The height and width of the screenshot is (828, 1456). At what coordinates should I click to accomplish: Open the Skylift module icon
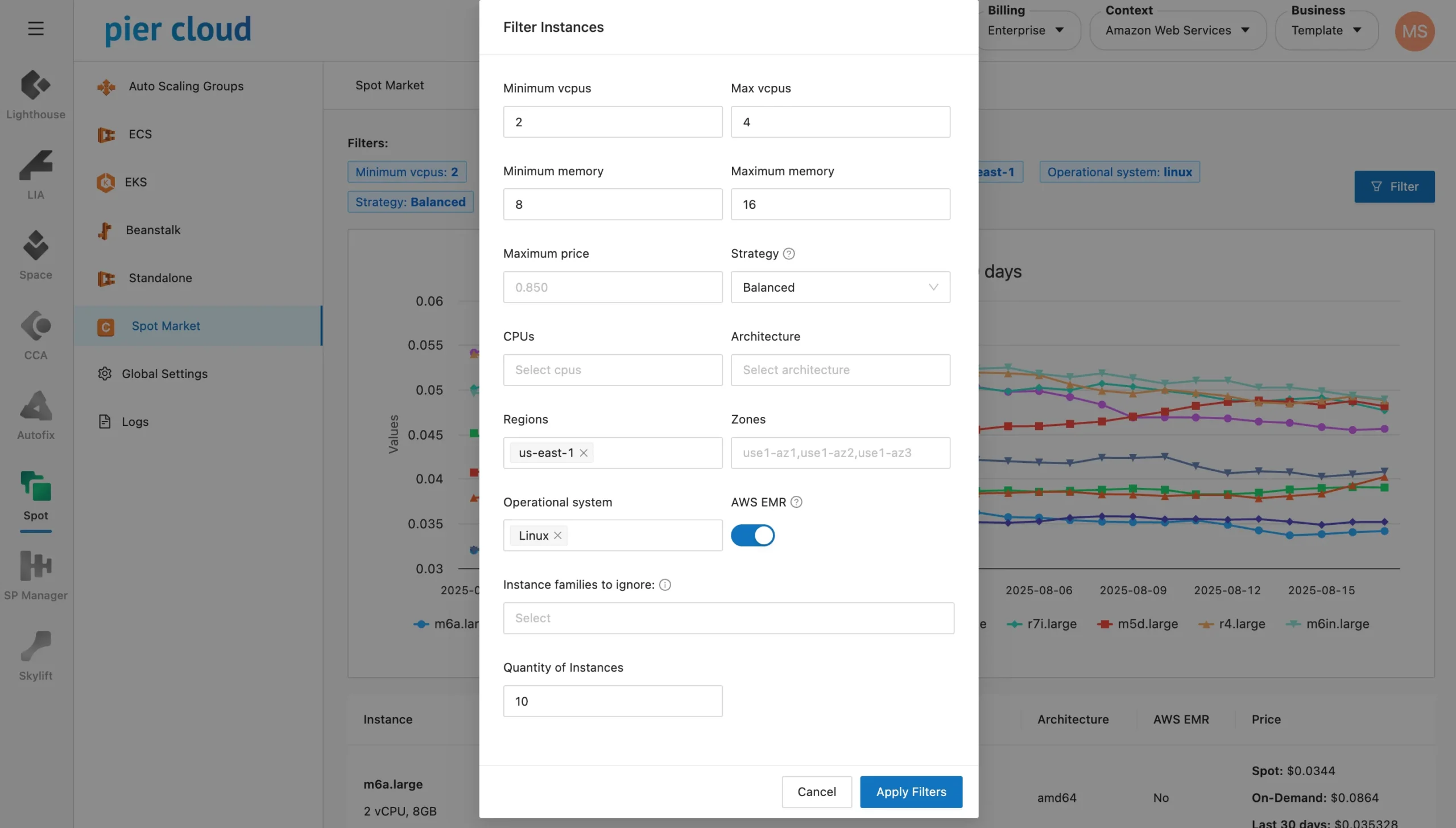[x=35, y=646]
